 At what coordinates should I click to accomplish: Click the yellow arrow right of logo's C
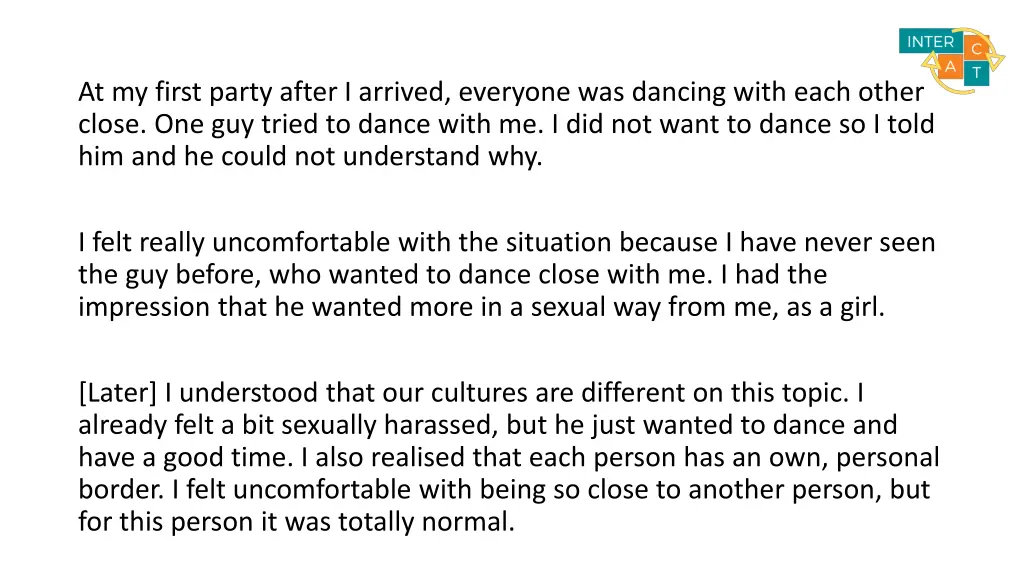click(x=997, y=61)
